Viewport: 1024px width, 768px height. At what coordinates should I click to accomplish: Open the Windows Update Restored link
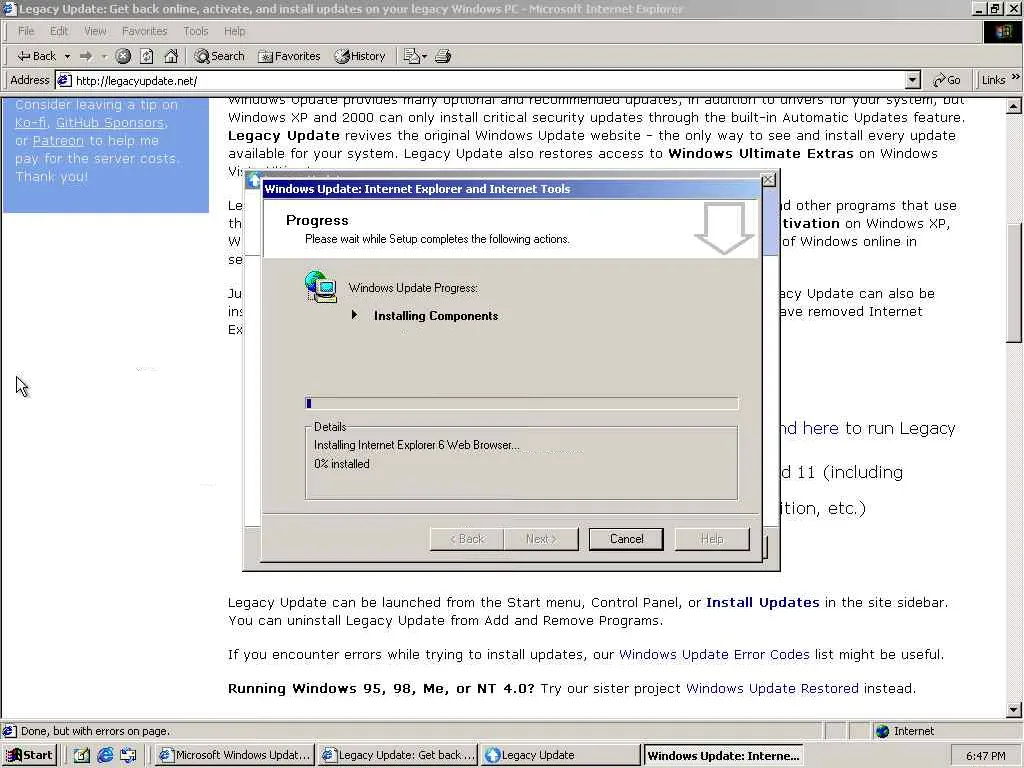pyautogui.click(x=772, y=688)
